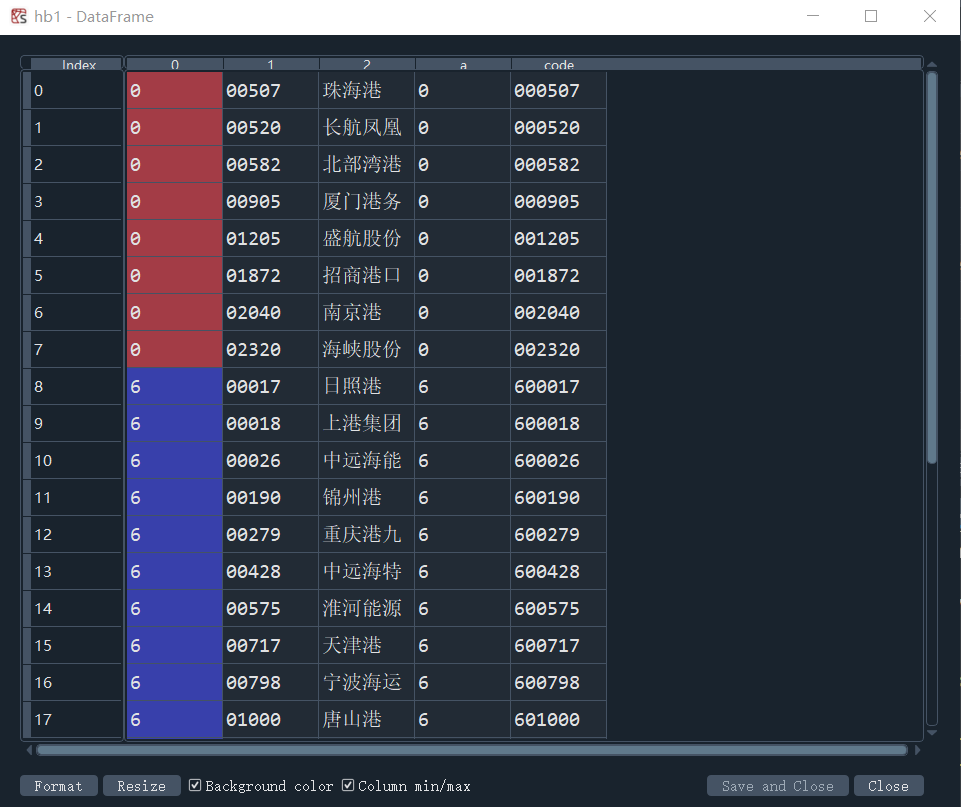
Task: Click the red cell in row 0
Action: [175, 91]
